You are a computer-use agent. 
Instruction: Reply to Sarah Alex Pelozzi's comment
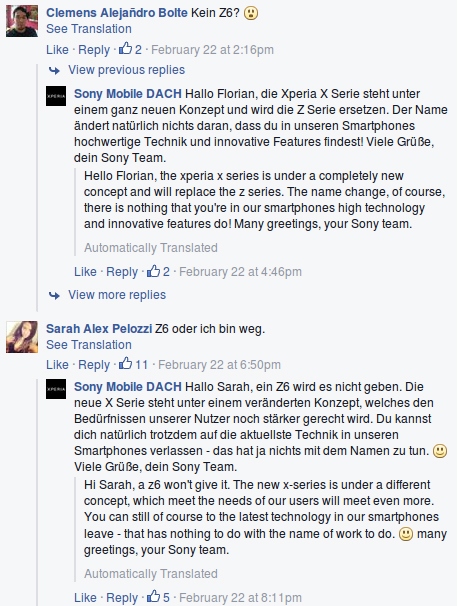pyautogui.click(x=94, y=364)
